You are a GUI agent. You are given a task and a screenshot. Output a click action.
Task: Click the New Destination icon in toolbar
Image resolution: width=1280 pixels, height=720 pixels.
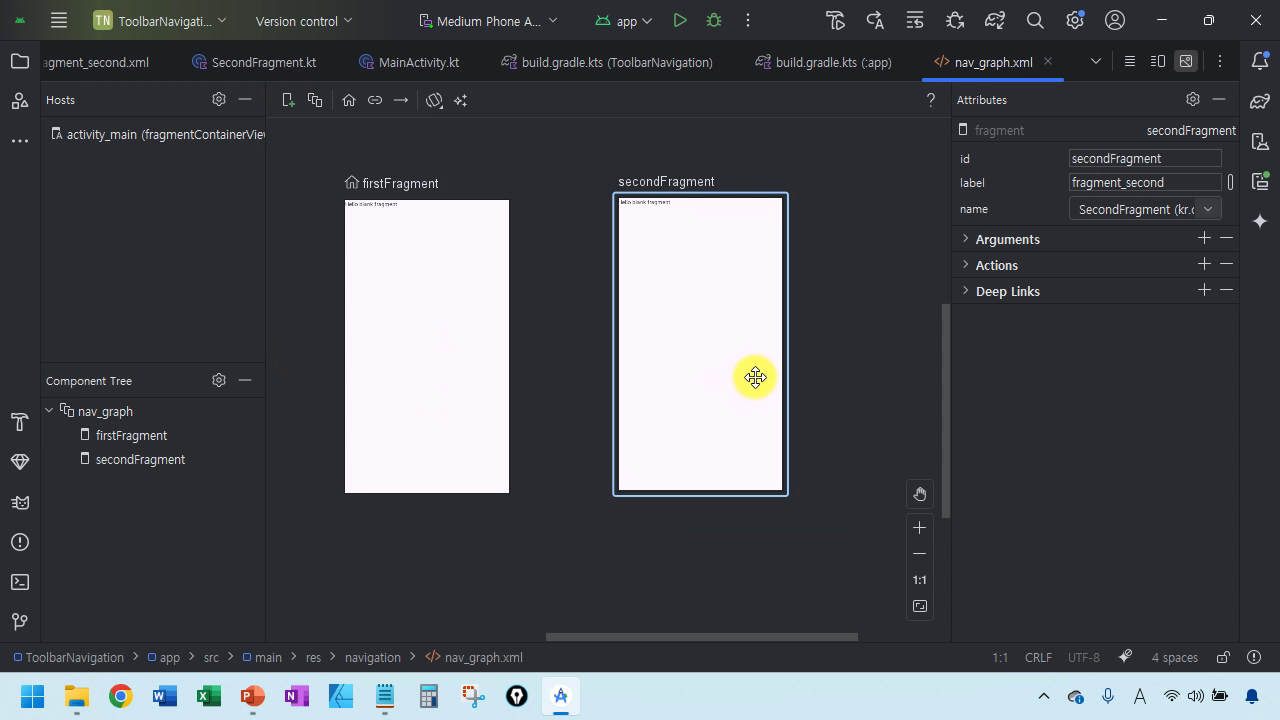point(288,100)
